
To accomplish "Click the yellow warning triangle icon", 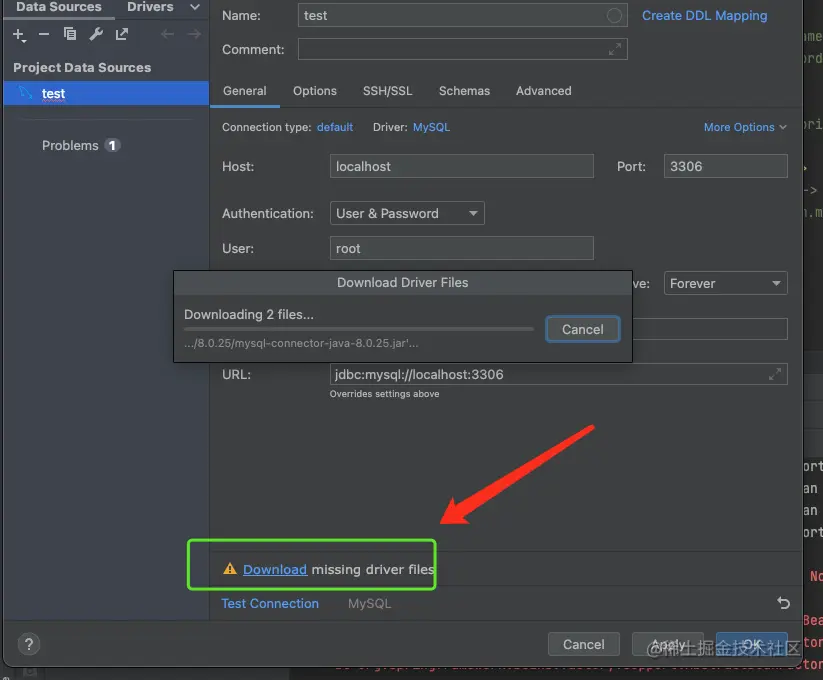I will coord(230,569).
